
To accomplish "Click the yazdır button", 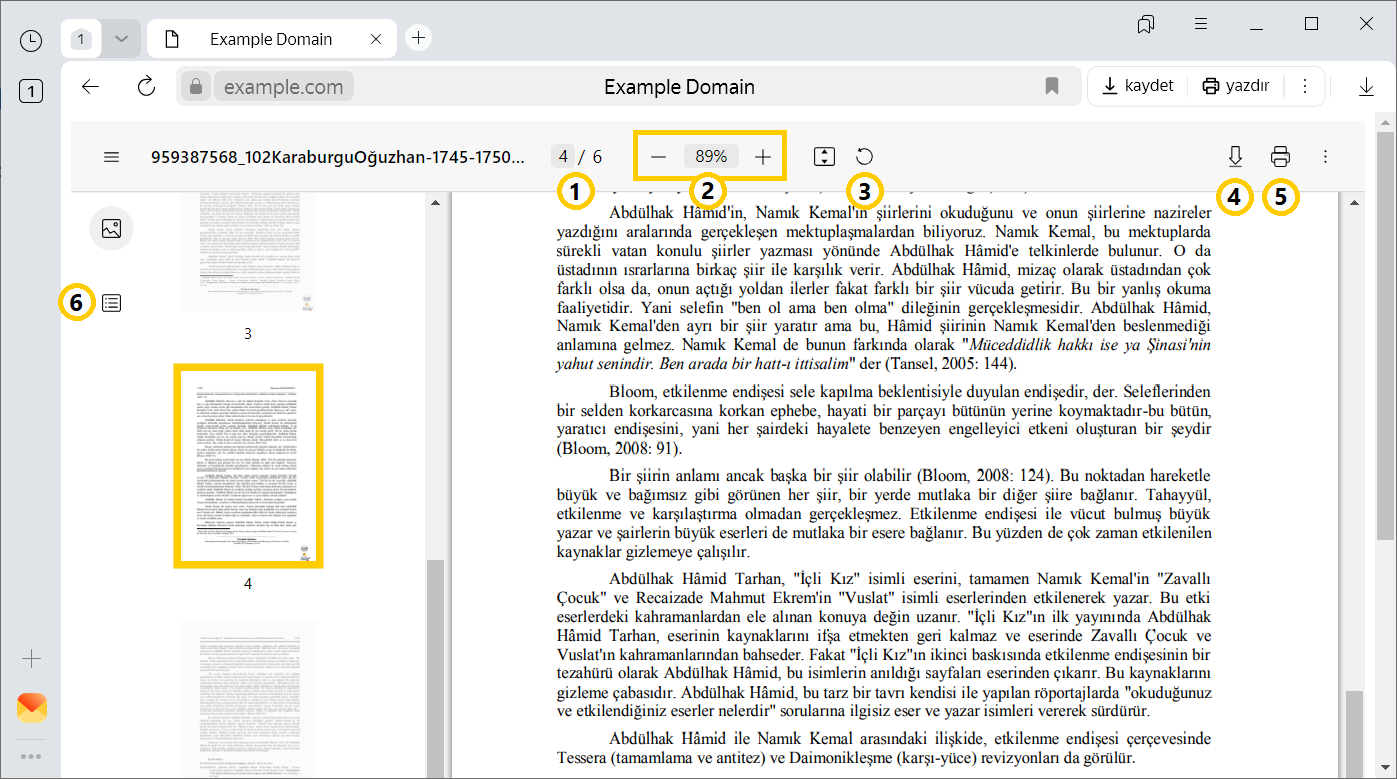I will [1235, 85].
